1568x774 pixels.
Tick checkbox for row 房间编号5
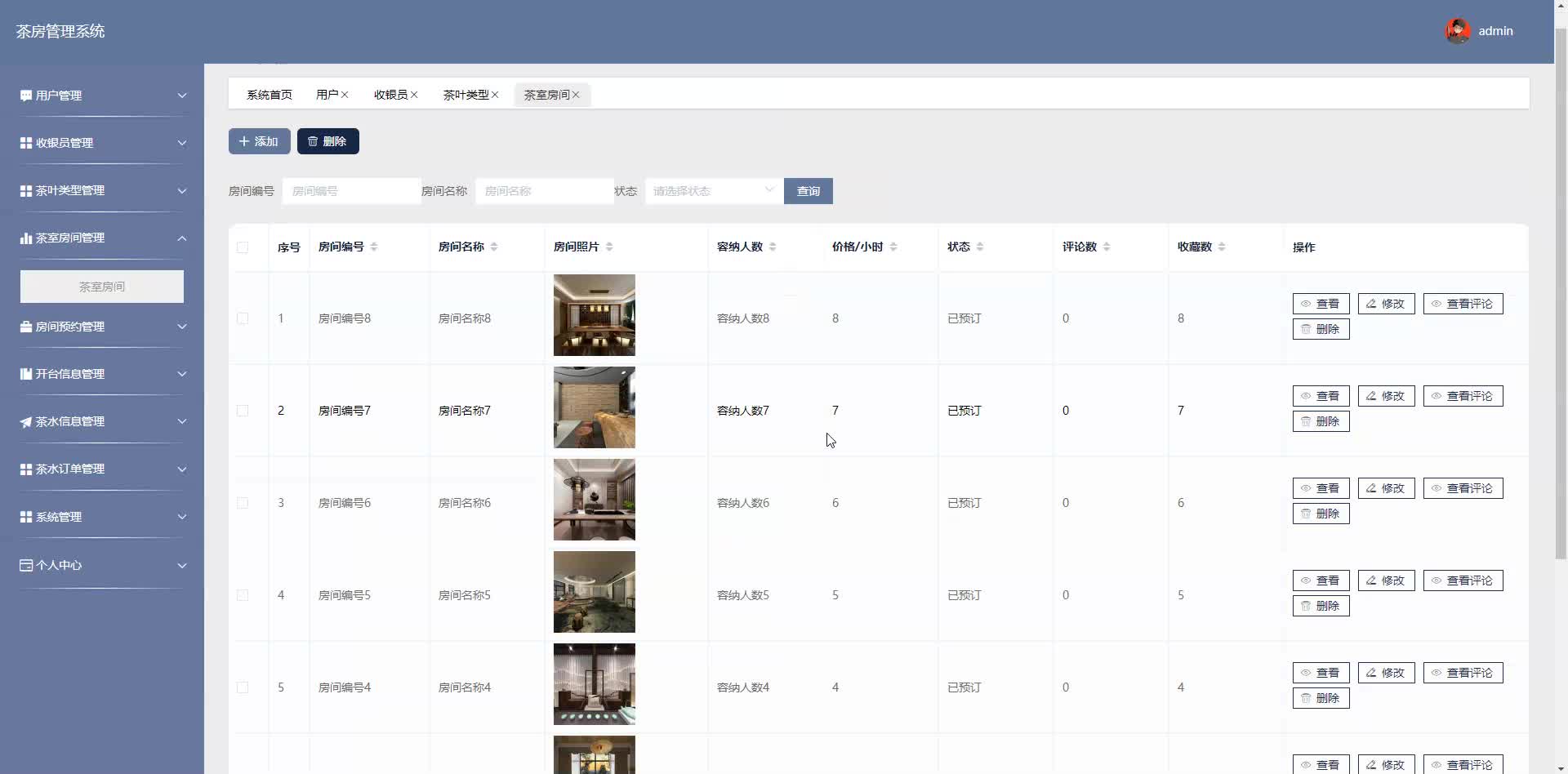[243, 595]
